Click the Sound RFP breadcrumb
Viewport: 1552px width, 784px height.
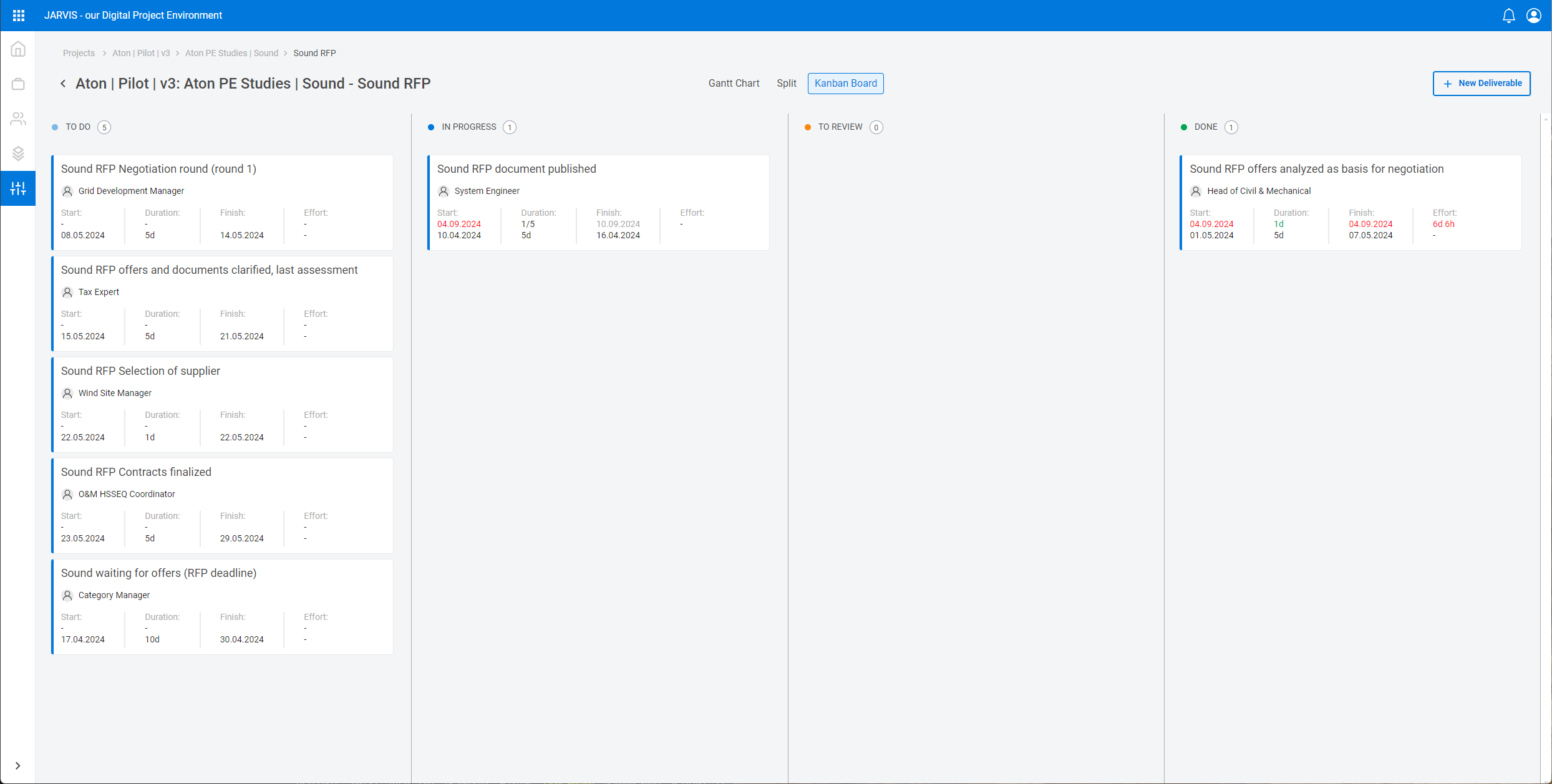pyautogui.click(x=314, y=53)
